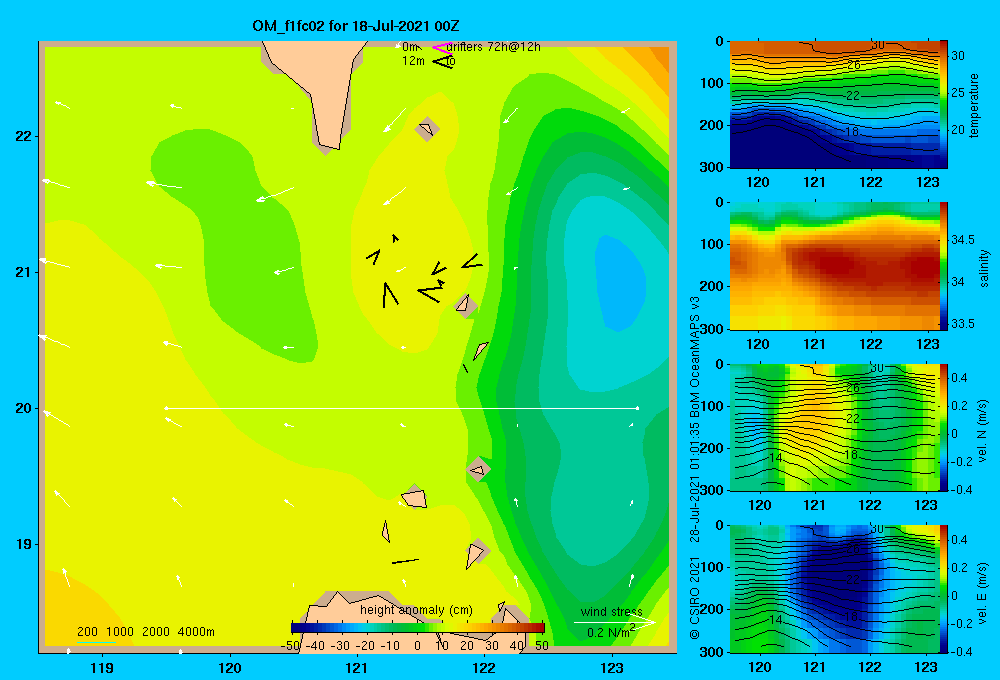This screenshot has width=1000, height=680.
Task: Click the vel. N section panel
Action: coord(834,427)
